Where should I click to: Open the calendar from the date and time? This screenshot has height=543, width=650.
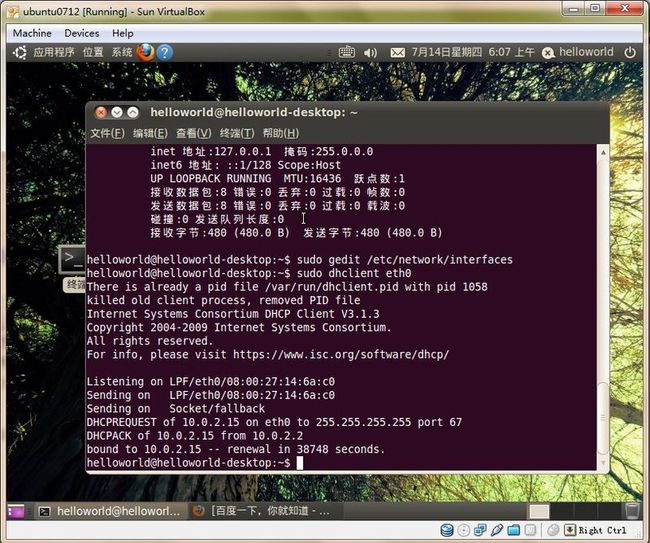473,52
